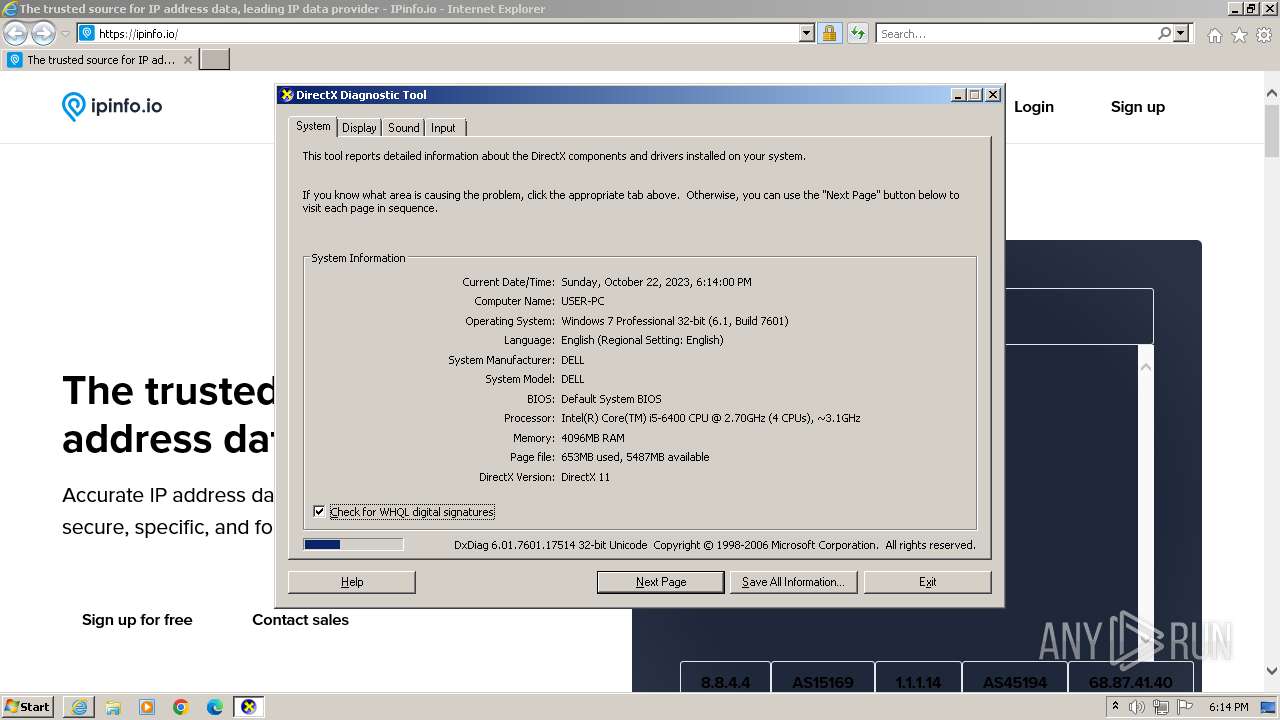Open the IE Tools gear icon
This screenshot has width=1280, height=720.
(1264, 35)
